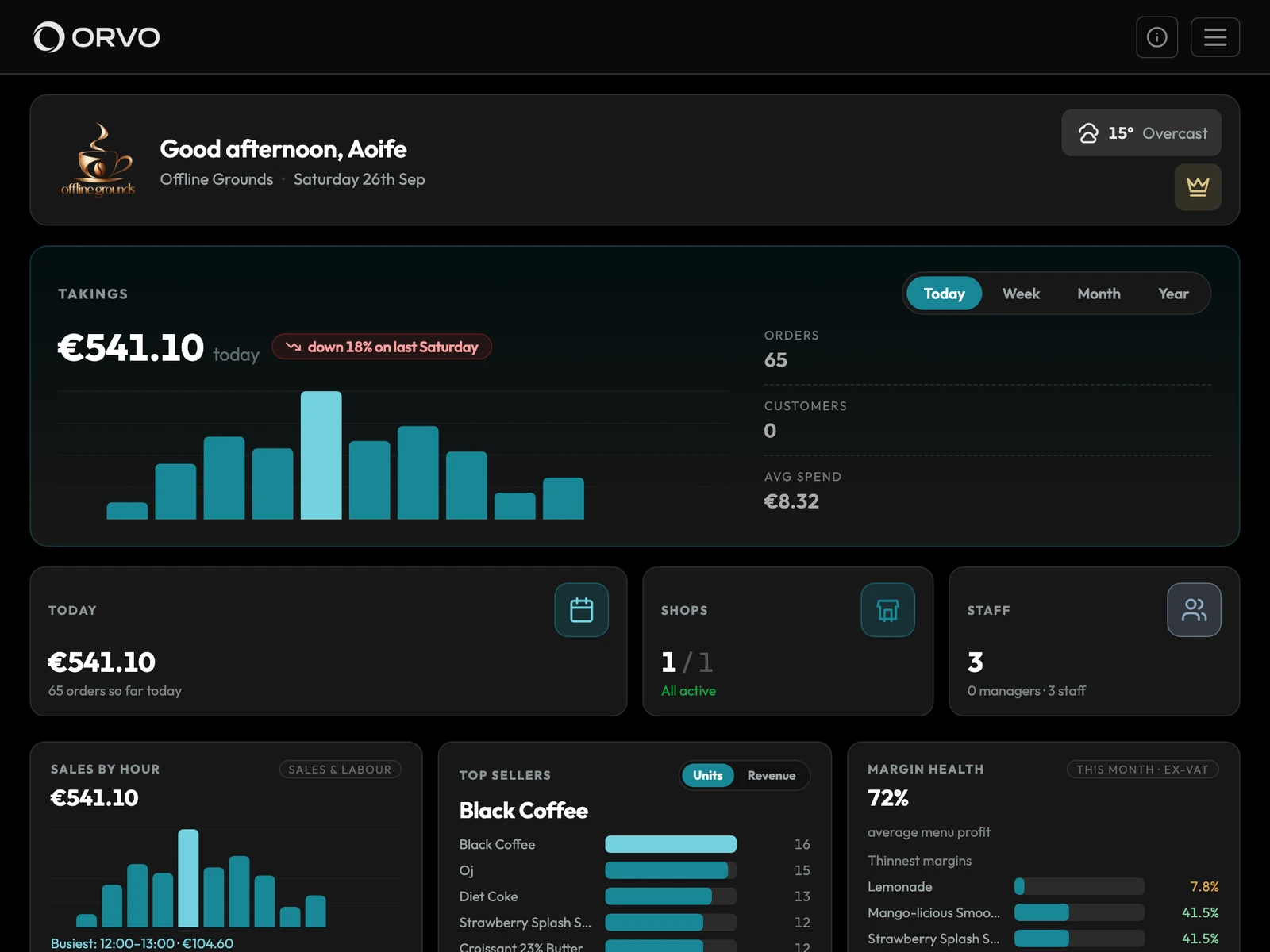
Task: Click the Offline Grounds coffee logo
Action: click(98, 159)
